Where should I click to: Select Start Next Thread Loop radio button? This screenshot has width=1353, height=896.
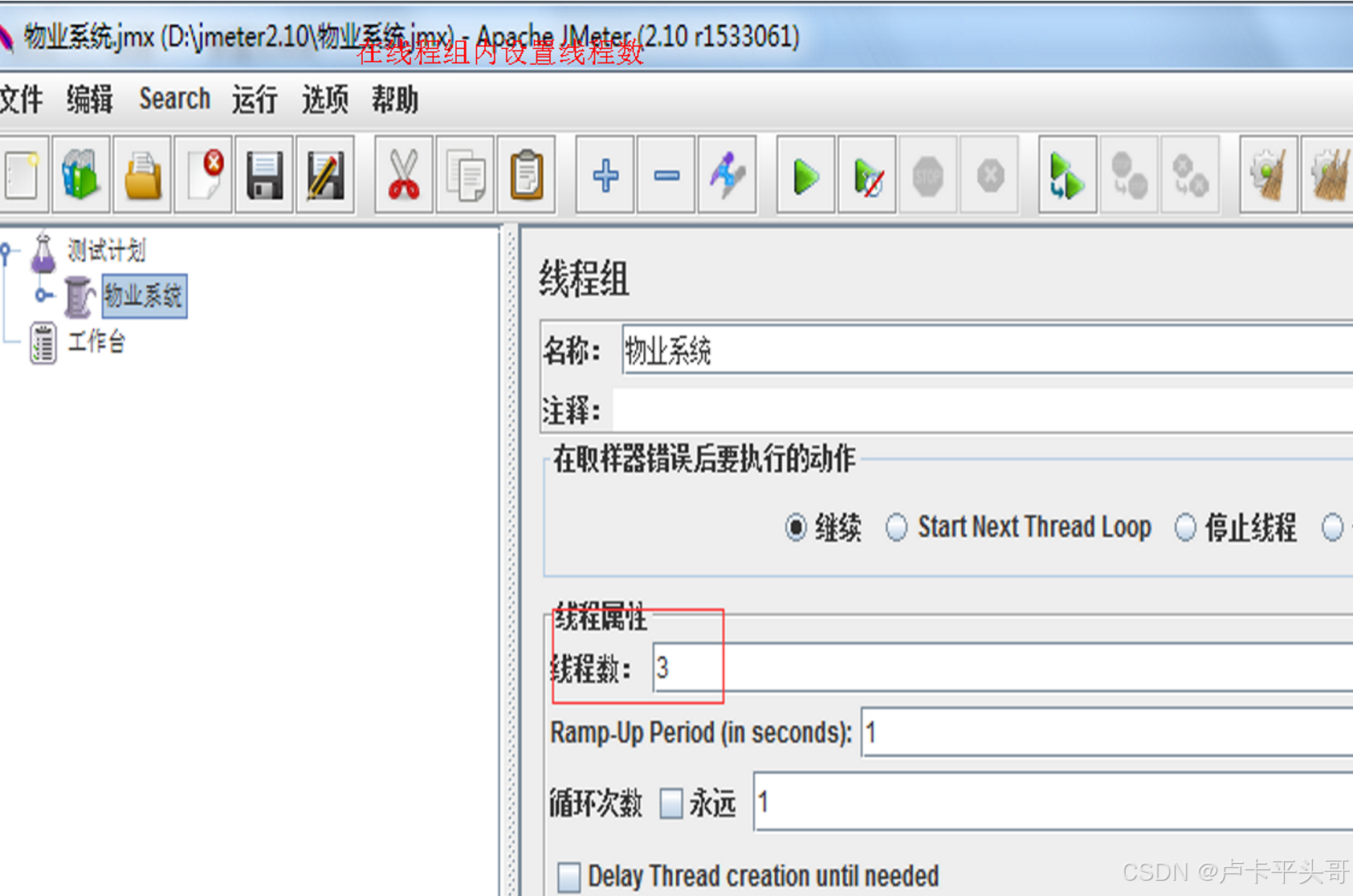tap(896, 527)
